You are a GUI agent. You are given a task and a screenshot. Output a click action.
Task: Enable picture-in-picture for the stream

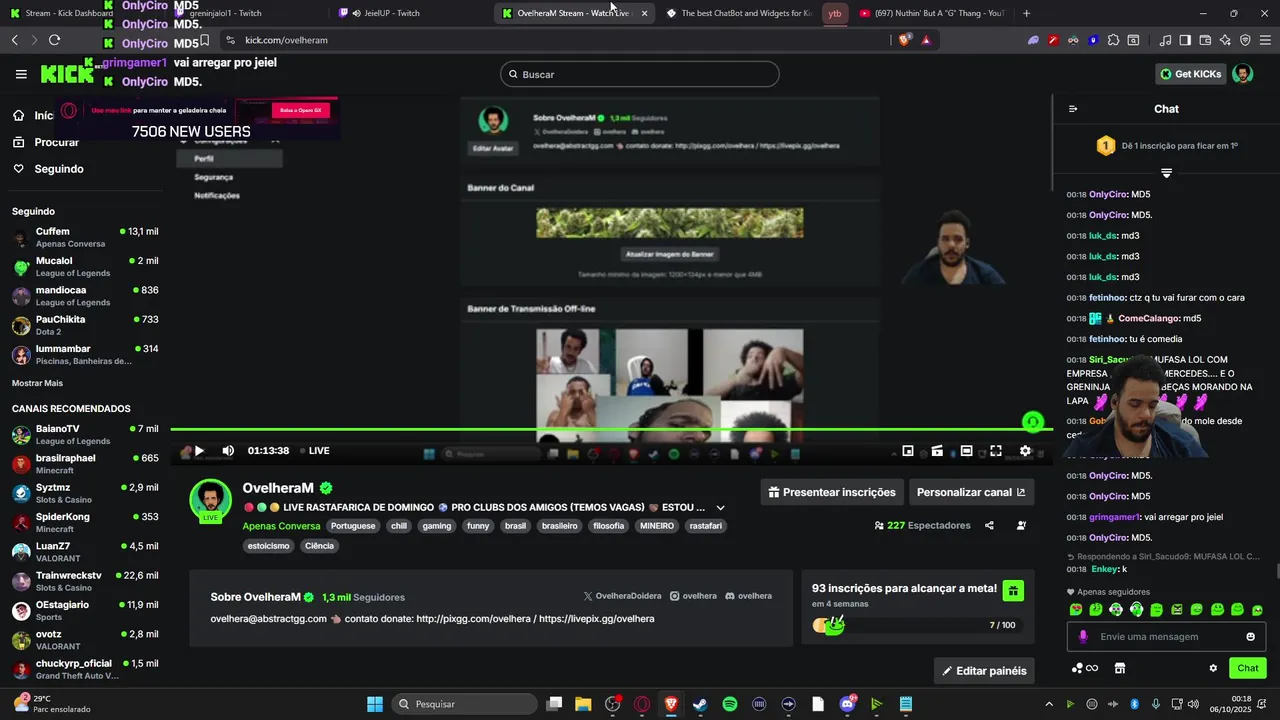click(x=908, y=451)
